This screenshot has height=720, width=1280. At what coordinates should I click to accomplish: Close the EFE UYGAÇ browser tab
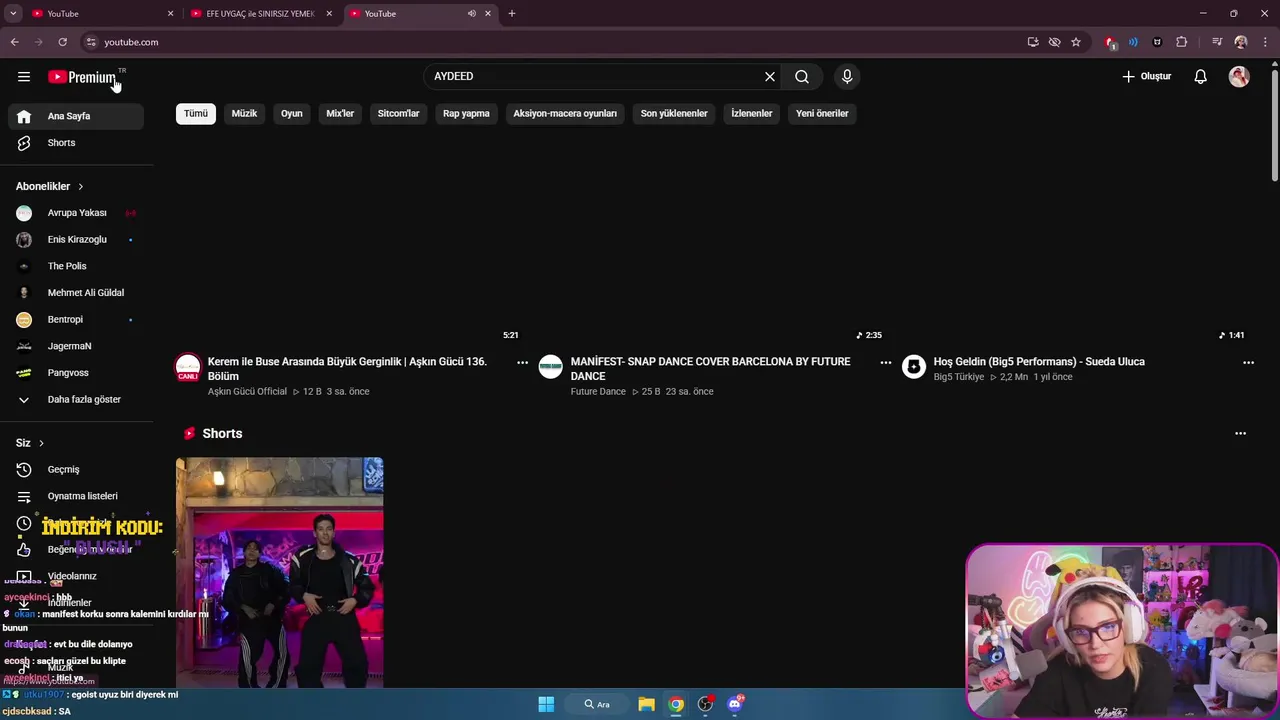tap(329, 14)
